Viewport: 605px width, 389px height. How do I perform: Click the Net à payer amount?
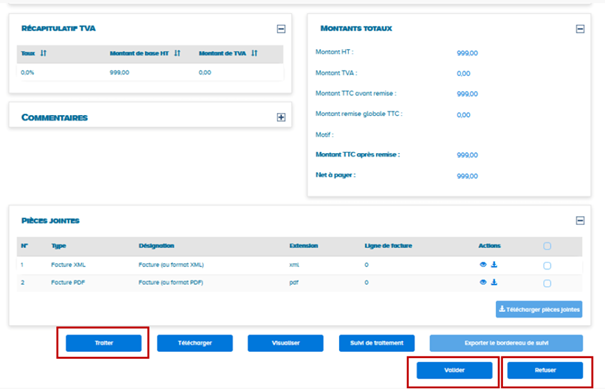[x=467, y=176]
